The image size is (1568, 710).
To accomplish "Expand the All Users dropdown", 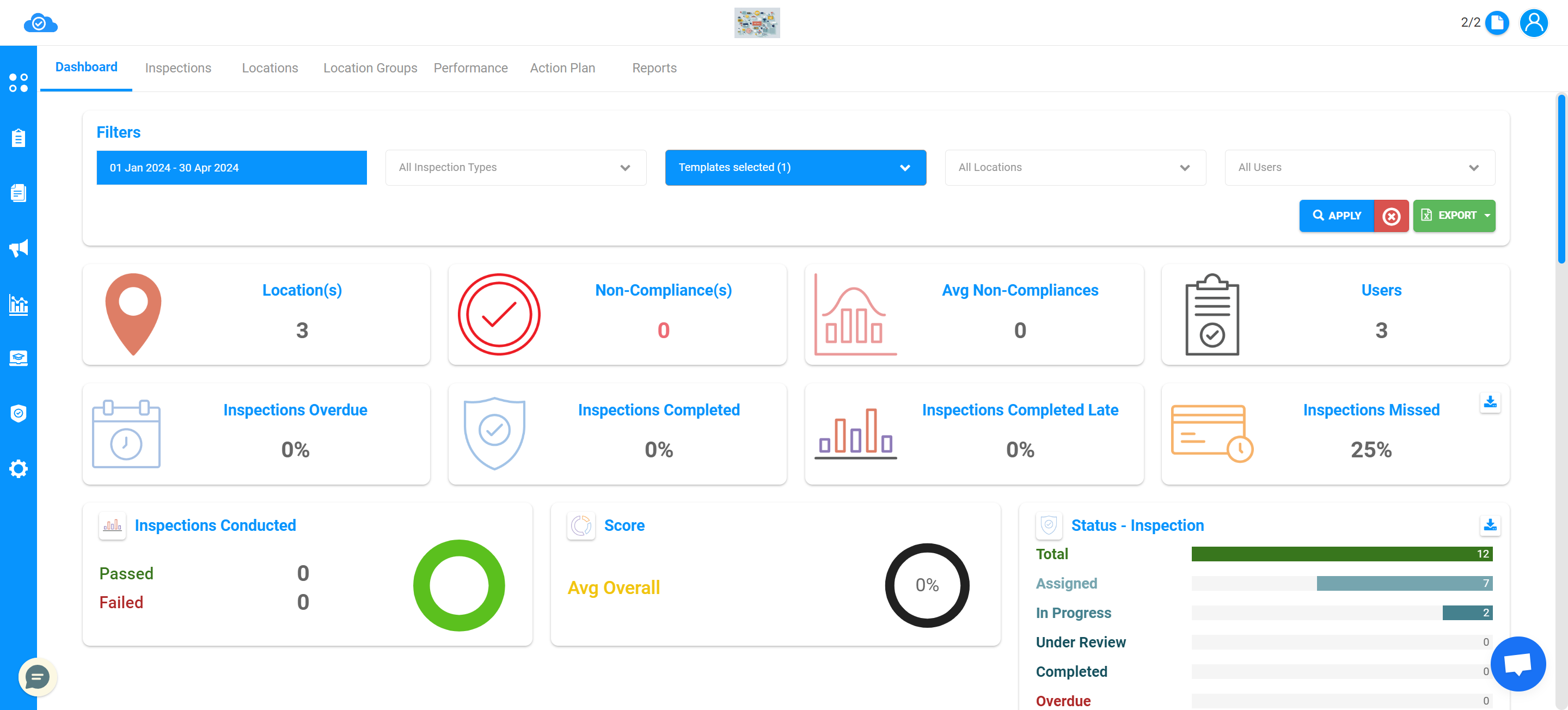I will (x=1359, y=168).
